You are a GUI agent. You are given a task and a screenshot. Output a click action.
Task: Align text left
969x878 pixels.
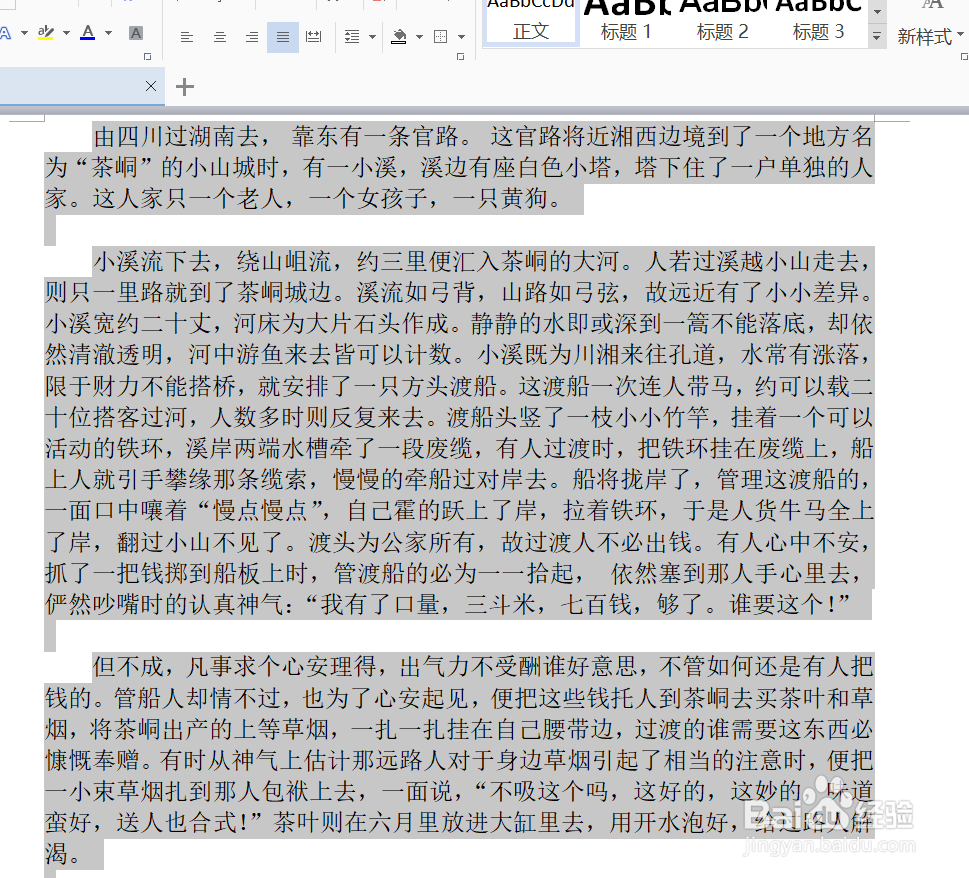click(x=187, y=37)
